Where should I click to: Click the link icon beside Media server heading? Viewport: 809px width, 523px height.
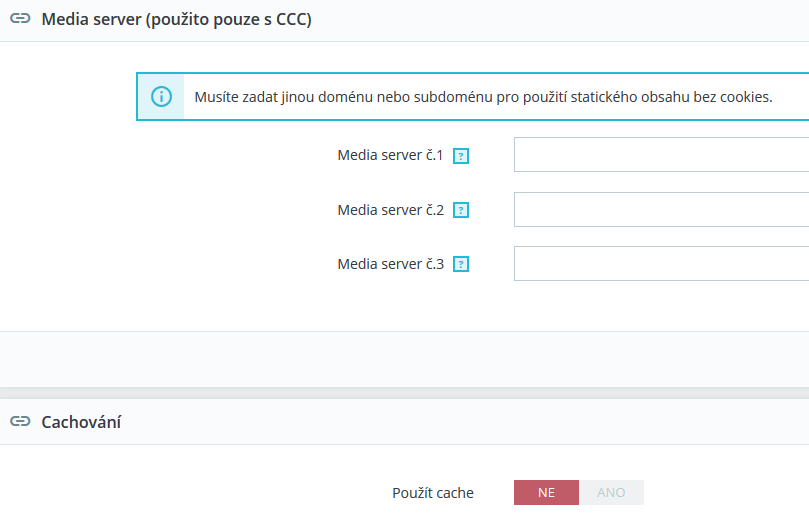pos(20,20)
